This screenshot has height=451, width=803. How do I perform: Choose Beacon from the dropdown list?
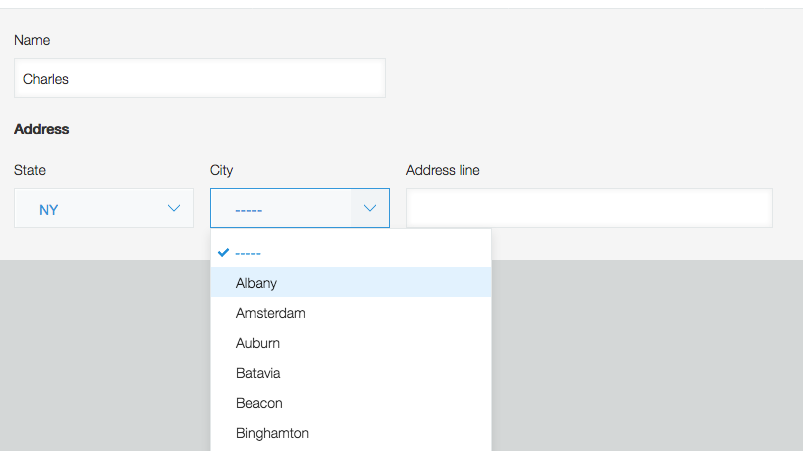[259, 403]
